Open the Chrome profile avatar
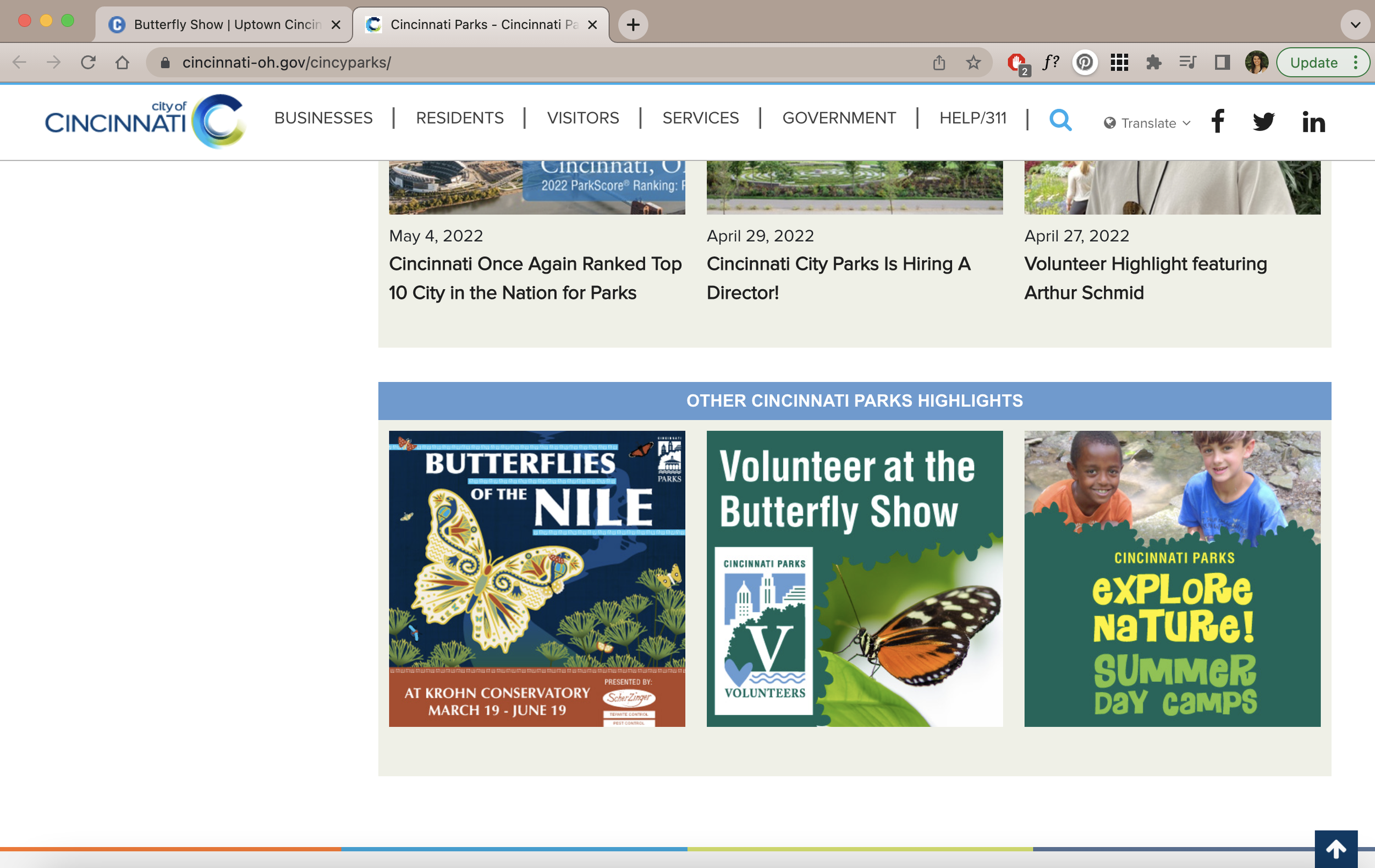This screenshot has height=868, width=1375. pyautogui.click(x=1256, y=62)
